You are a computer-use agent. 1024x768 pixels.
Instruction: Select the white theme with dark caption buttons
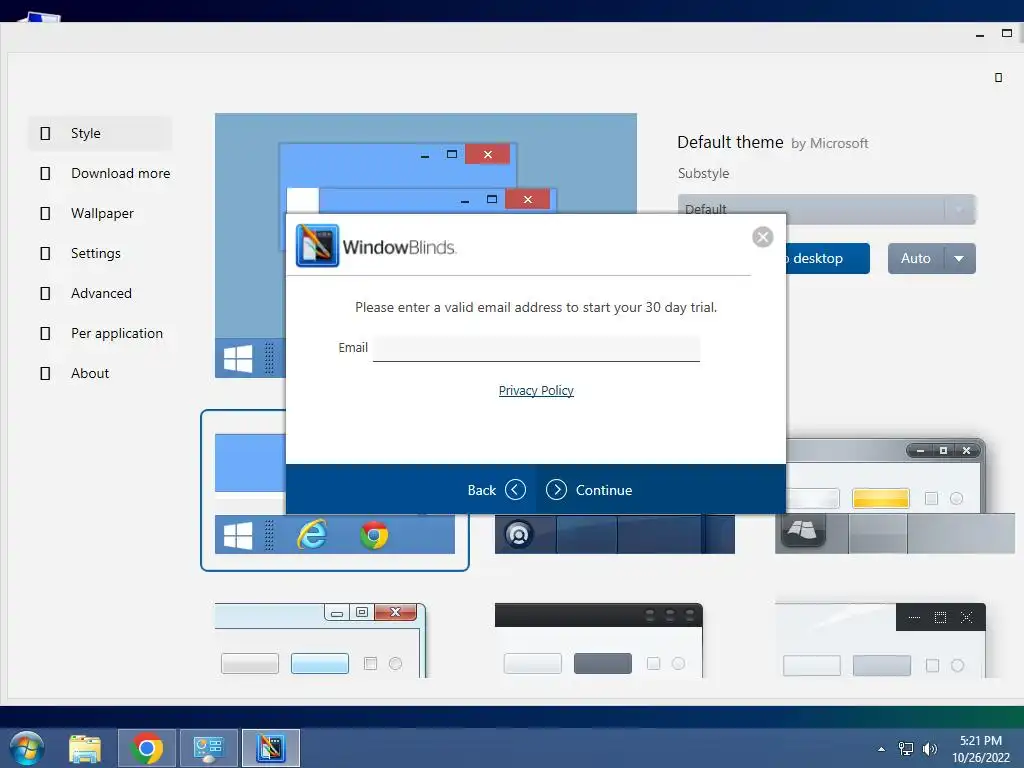880,640
